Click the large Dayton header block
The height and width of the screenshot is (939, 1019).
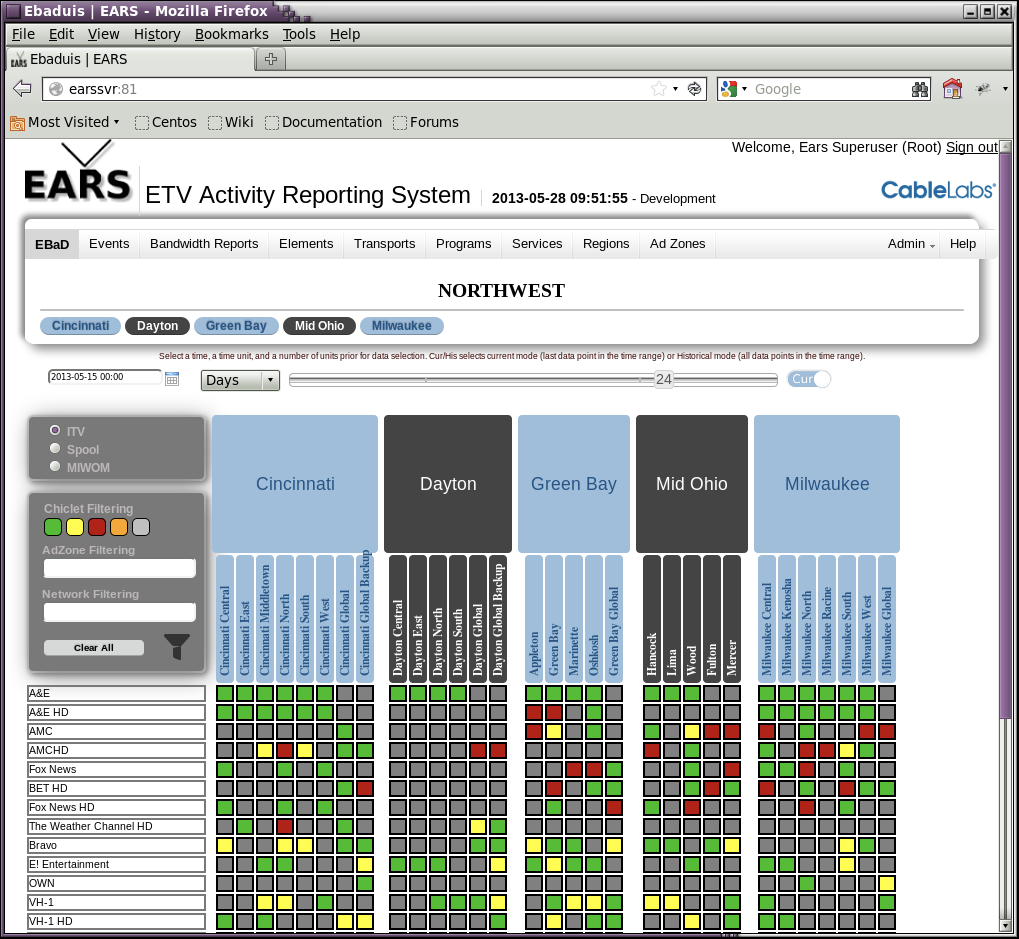pyautogui.click(x=448, y=483)
